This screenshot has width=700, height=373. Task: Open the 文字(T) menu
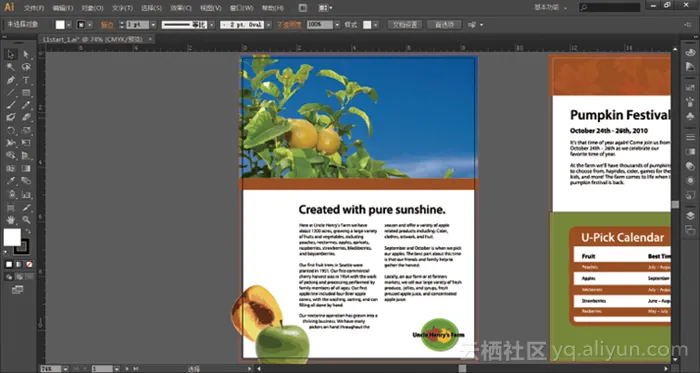click(x=122, y=8)
